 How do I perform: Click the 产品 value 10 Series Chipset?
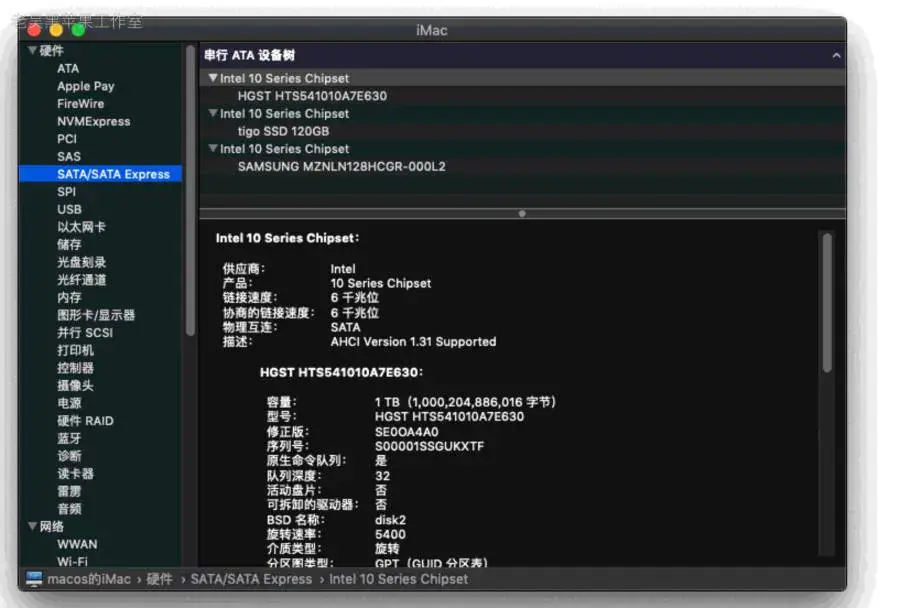[x=381, y=283]
